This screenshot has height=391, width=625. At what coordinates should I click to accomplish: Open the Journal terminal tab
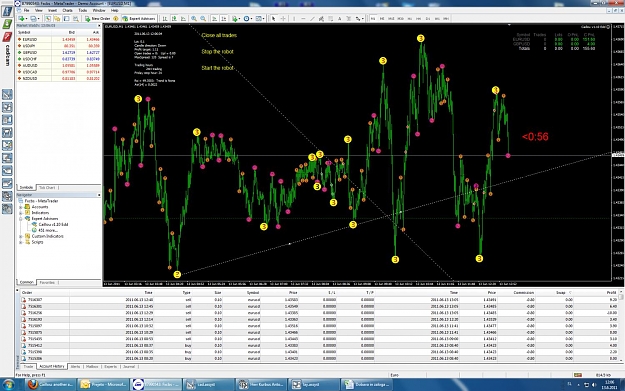point(129,366)
